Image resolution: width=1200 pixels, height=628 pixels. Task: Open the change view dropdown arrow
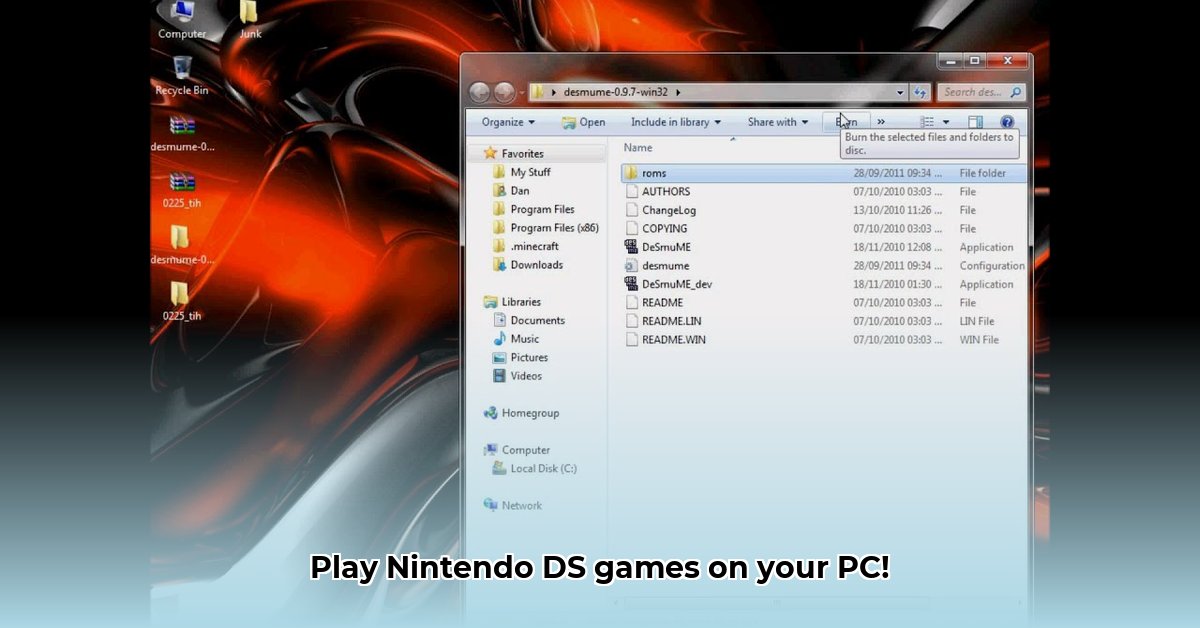946,121
